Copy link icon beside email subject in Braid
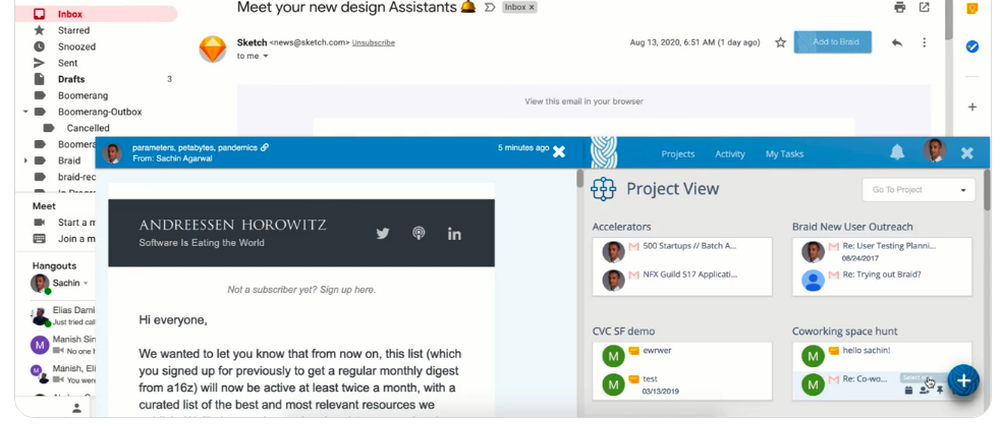 [x=265, y=147]
